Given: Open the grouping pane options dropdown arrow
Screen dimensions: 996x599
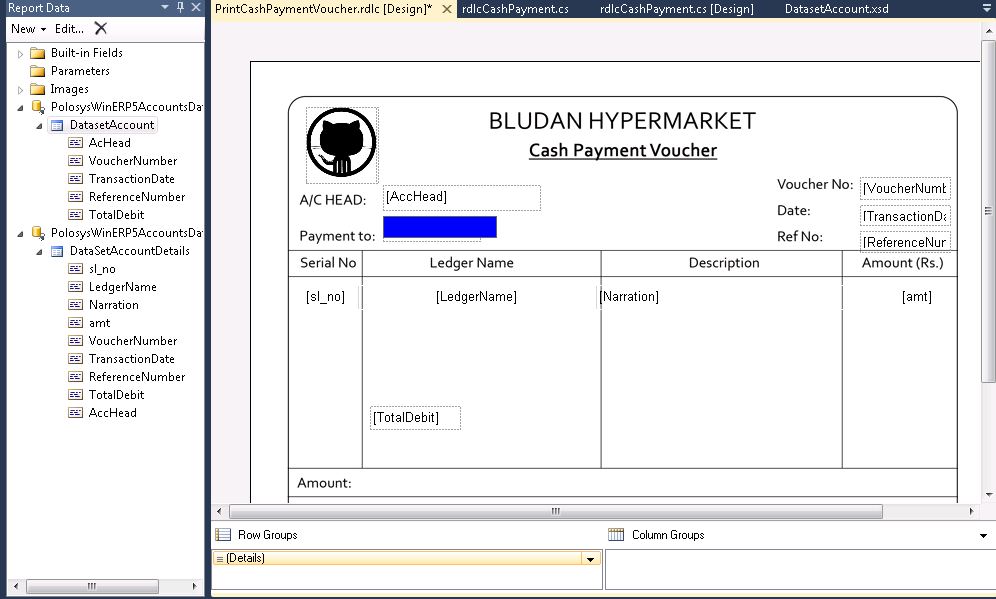Looking at the screenshot, I should click(x=983, y=535).
